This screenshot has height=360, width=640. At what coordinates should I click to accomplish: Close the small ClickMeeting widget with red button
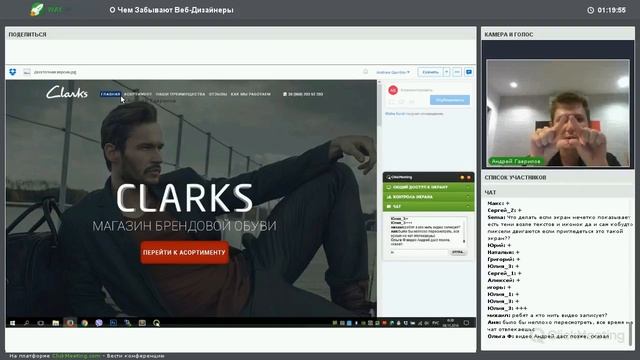[x=469, y=178]
